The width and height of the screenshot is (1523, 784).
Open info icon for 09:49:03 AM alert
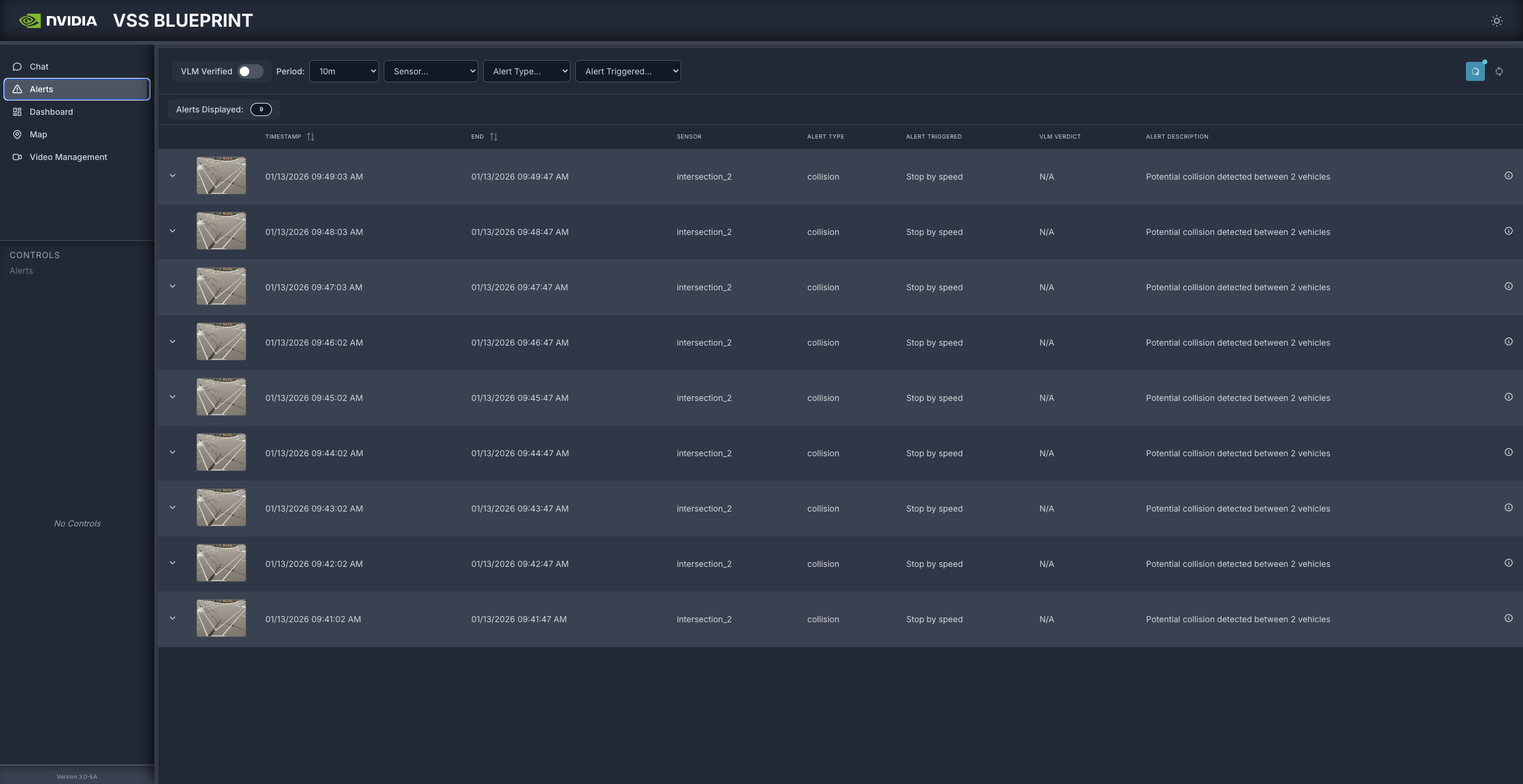click(1508, 176)
